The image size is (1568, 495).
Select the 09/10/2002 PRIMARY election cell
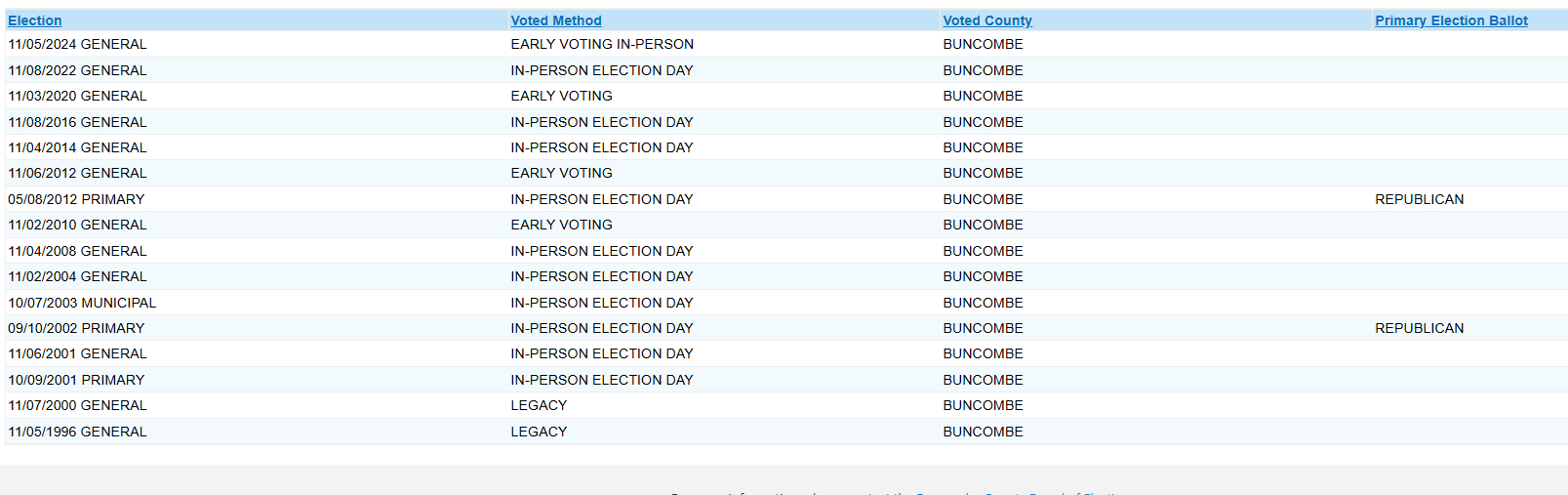[76, 328]
